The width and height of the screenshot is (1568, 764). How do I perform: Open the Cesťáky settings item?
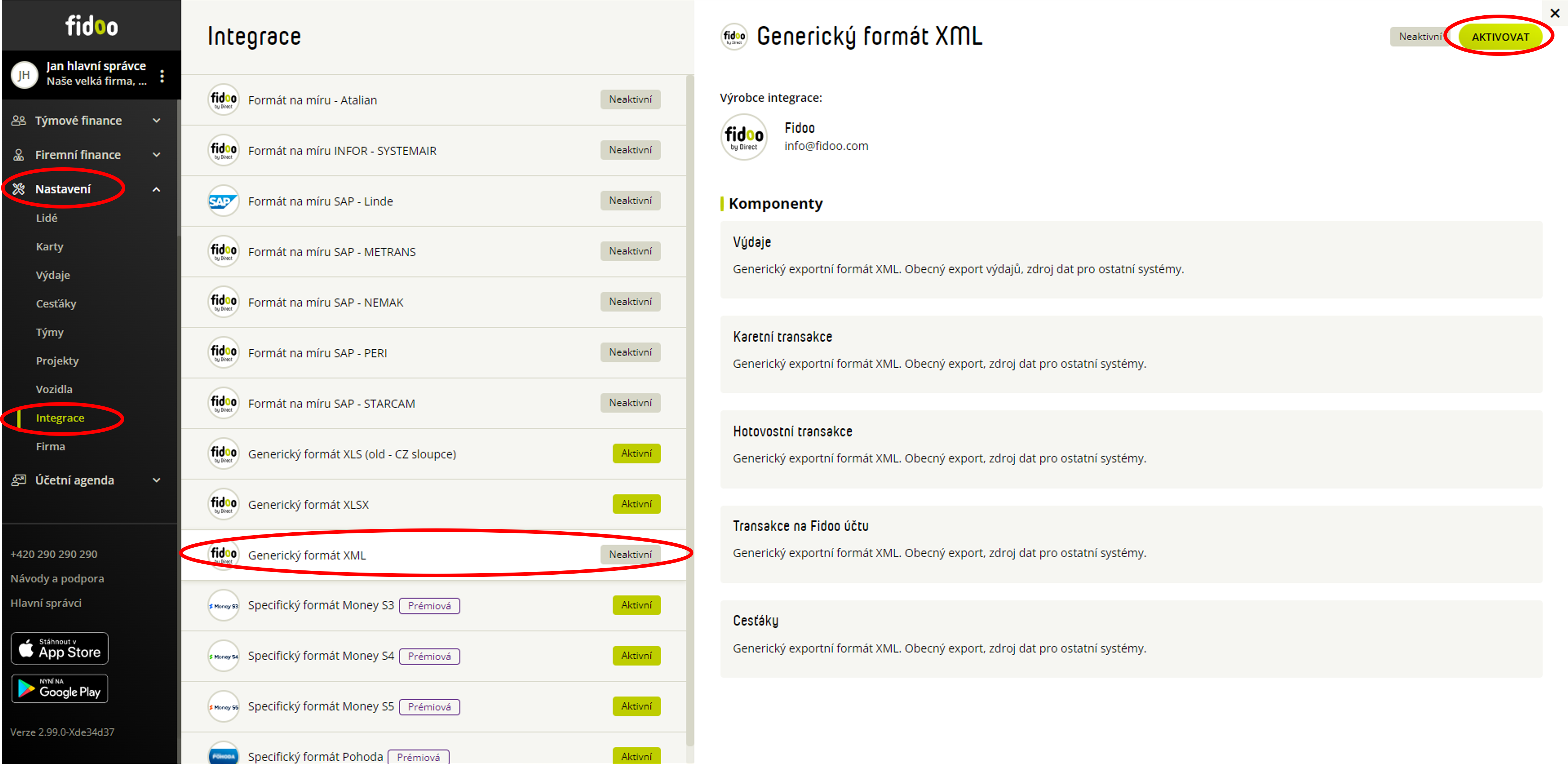pos(56,304)
